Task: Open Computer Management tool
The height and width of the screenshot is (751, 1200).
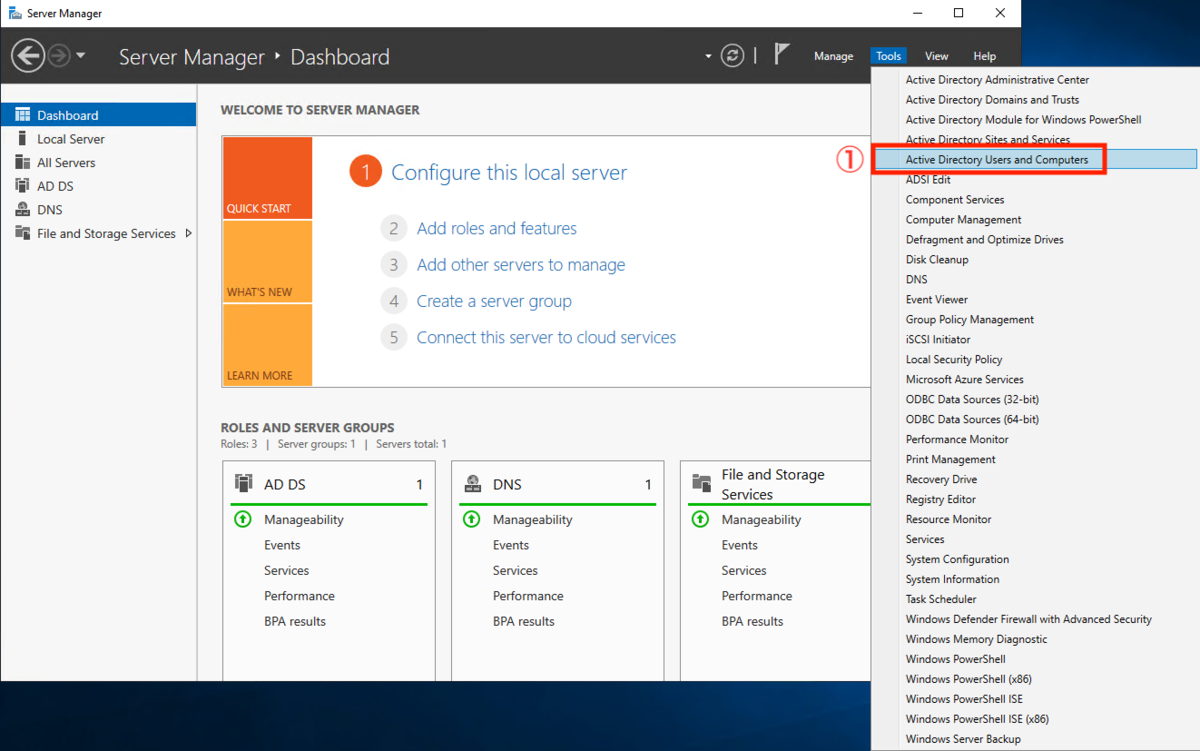Action: coord(1034,219)
